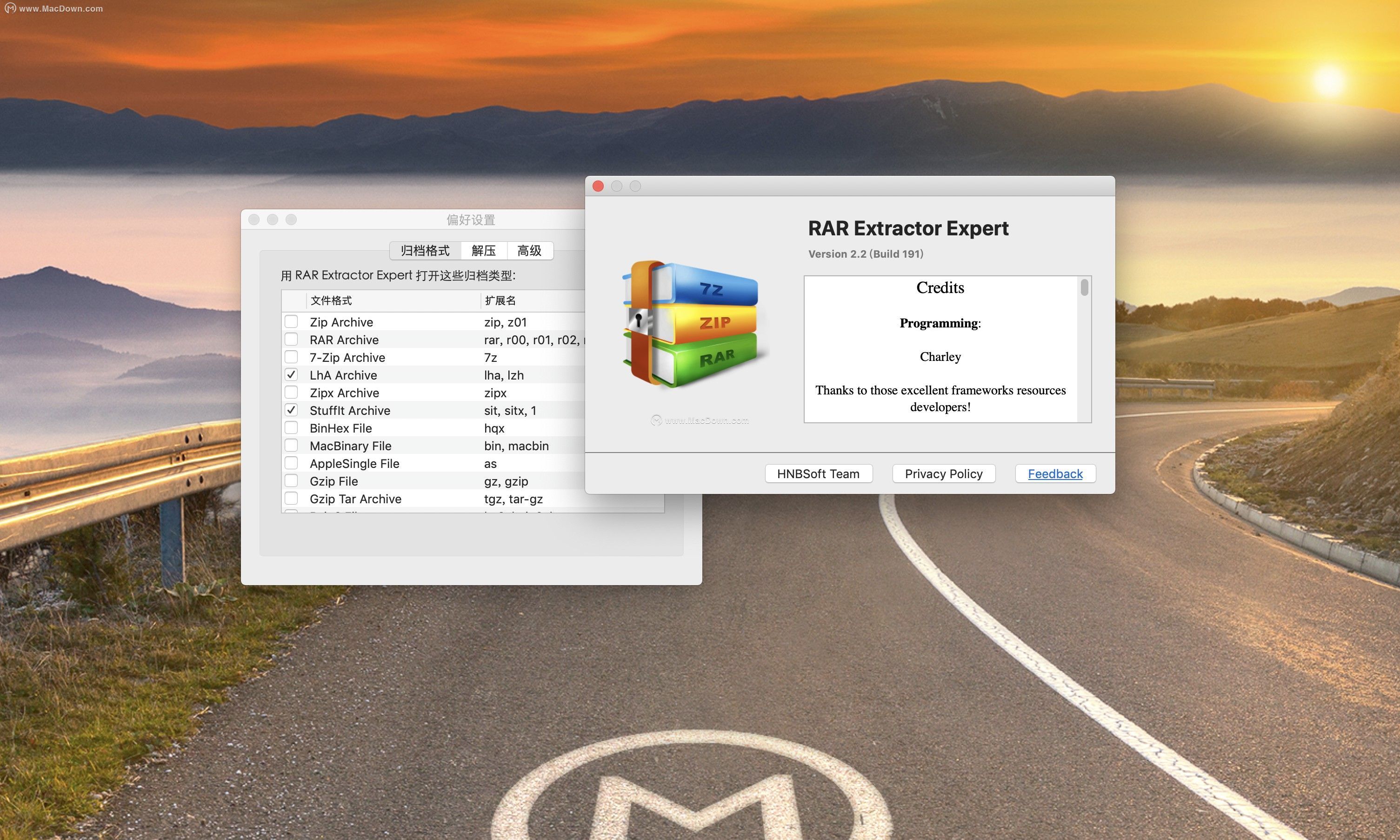Click the 'zip, z01' extension cell

(x=505, y=322)
